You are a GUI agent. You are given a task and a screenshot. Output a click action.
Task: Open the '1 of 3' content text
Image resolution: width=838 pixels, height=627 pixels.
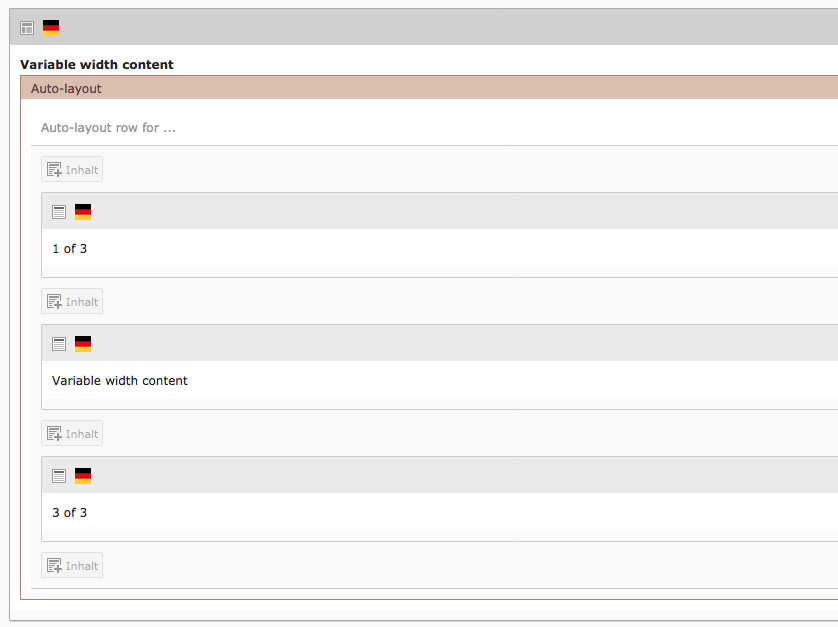pos(69,249)
